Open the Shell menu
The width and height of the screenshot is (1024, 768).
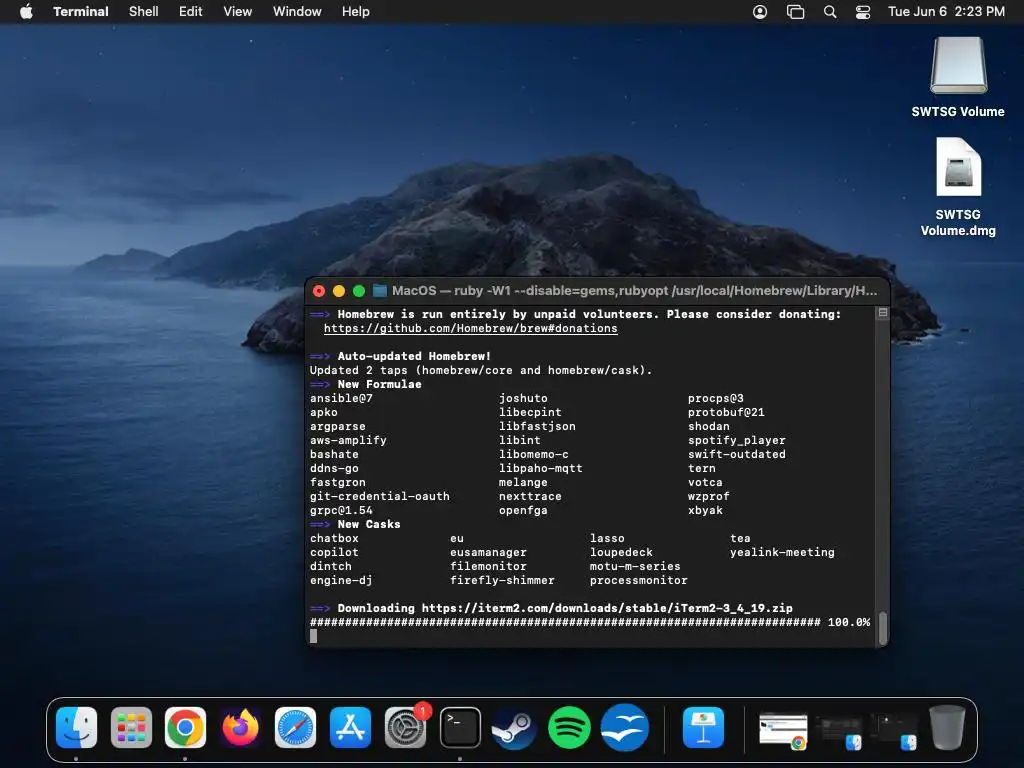tap(144, 12)
